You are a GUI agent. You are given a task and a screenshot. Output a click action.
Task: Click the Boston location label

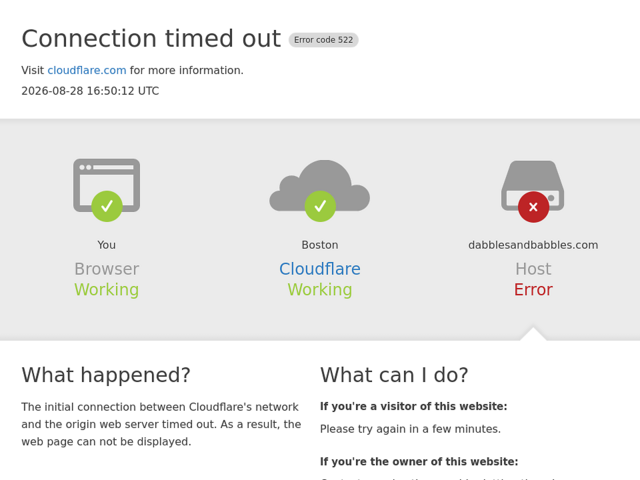pos(320,245)
